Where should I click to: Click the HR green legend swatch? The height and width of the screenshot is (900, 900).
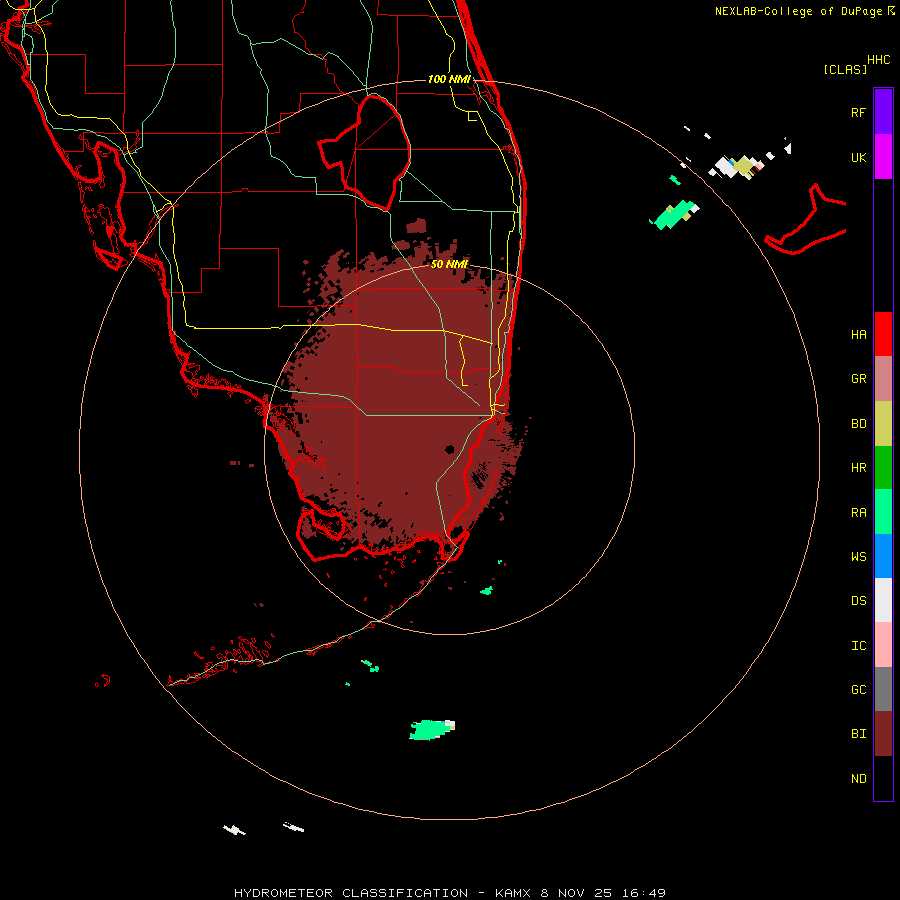point(883,468)
